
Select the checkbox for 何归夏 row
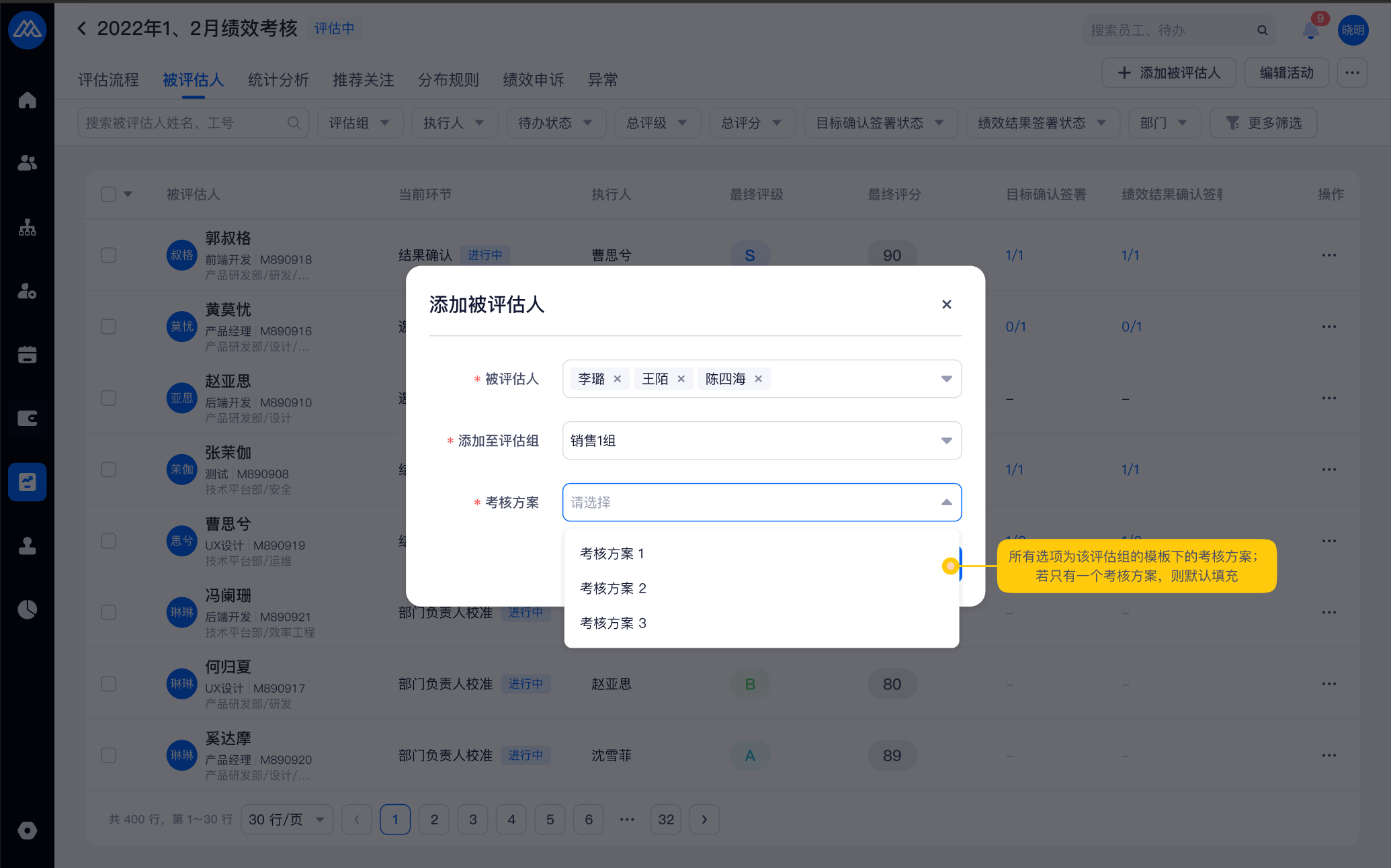[x=108, y=684]
